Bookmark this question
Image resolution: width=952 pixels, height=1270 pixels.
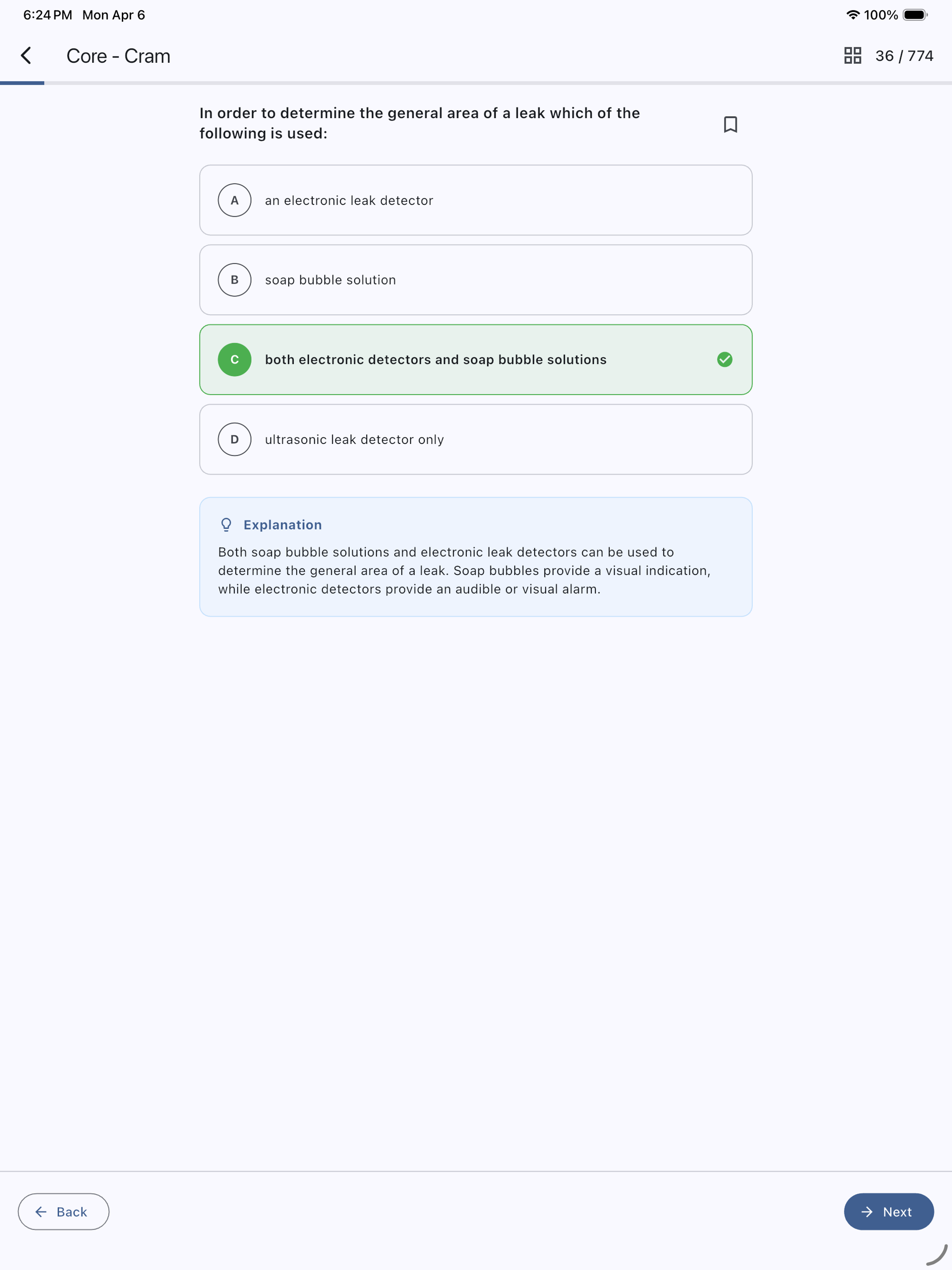click(x=730, y=124)
